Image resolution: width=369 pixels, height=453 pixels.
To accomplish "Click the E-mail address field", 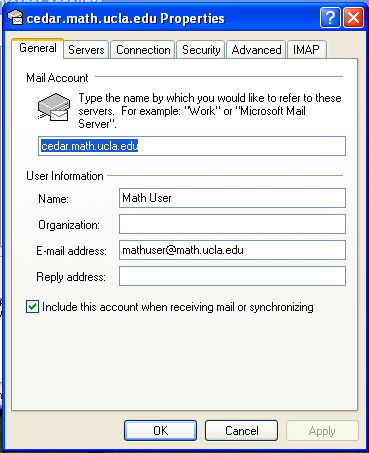I will pyautogui.click(x=232, y=250).
